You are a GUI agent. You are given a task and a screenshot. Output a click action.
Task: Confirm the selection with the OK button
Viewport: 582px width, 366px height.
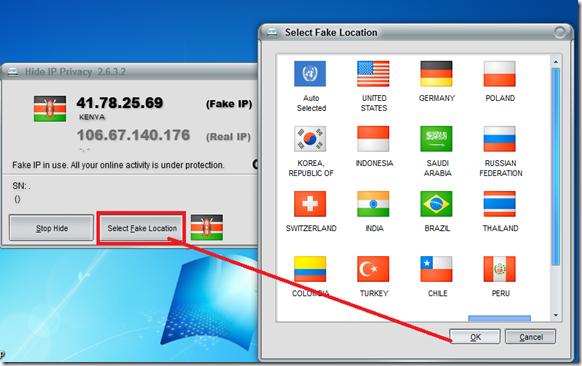point(475,337)
